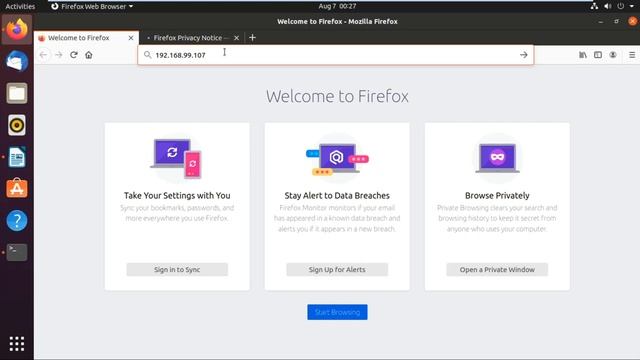Click the data breach monitor illustration
The height and width of the screenshot is (360, 640).
coord(337,158)
